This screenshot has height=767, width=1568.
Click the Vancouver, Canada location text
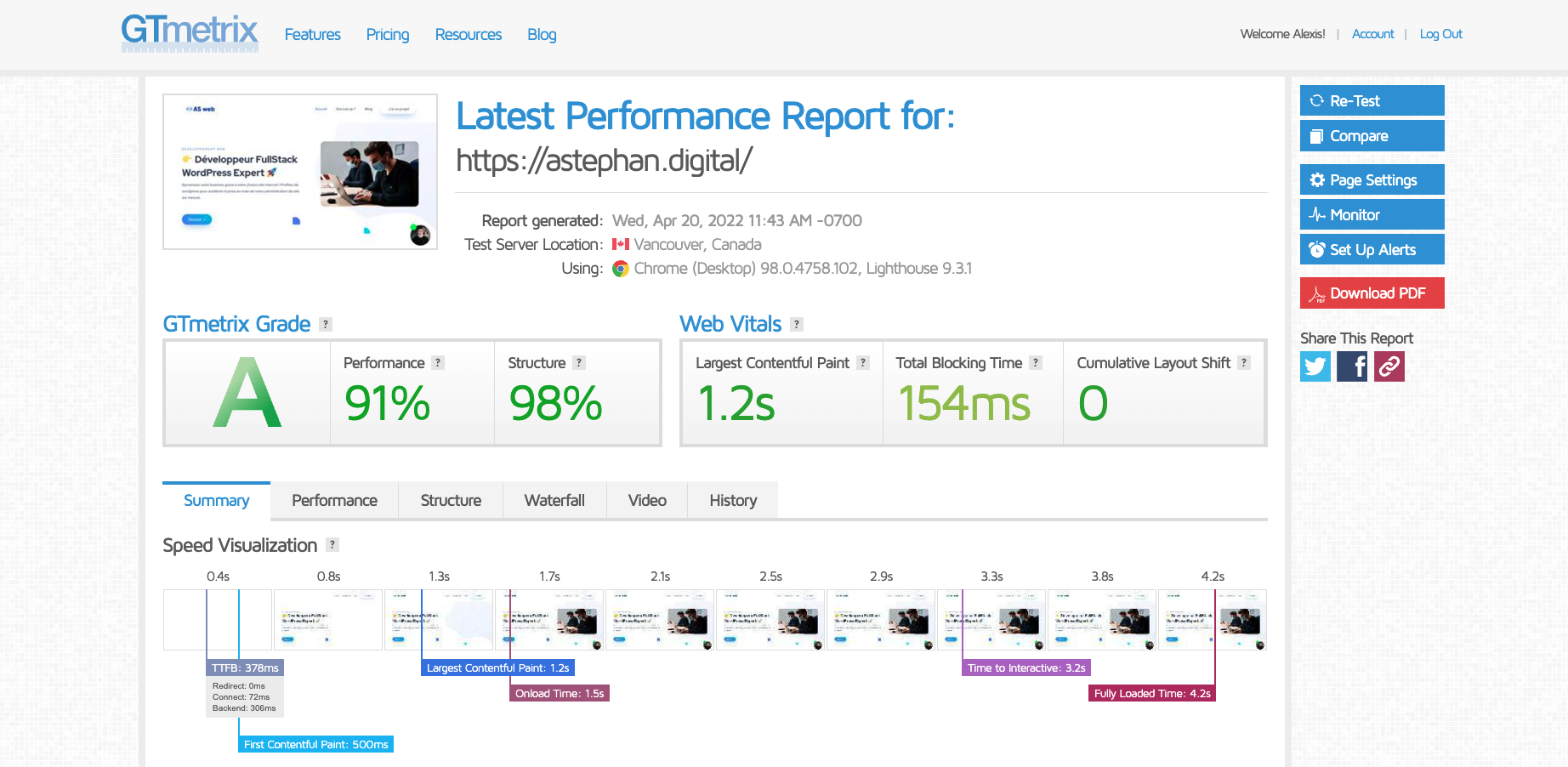[x=697, y=245]
